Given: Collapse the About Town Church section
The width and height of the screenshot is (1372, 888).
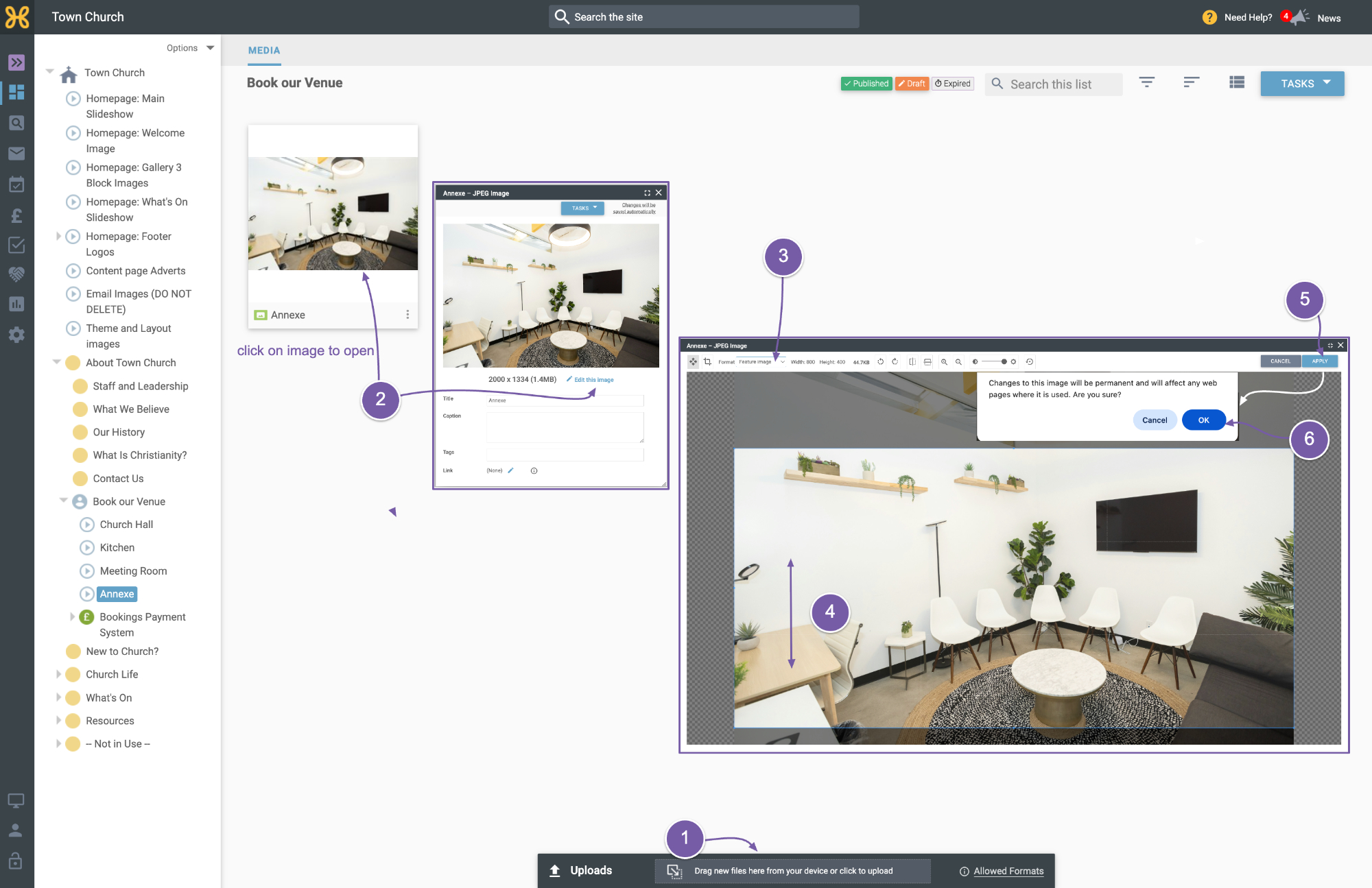Looking at the screenshot, I should point(57,361).
